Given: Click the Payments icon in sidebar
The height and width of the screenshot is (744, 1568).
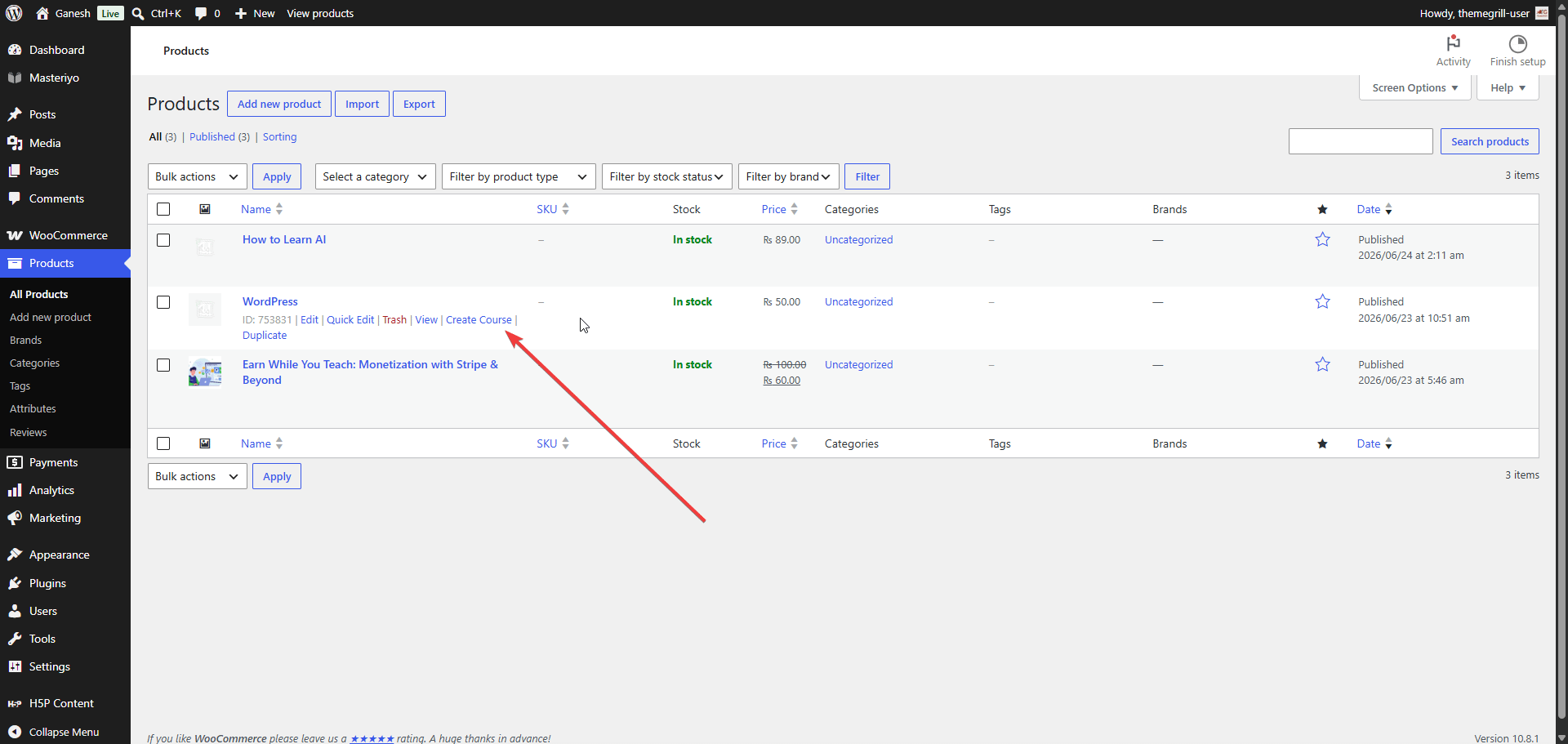Looking at the screenshot, I should (x=15, y=462).
